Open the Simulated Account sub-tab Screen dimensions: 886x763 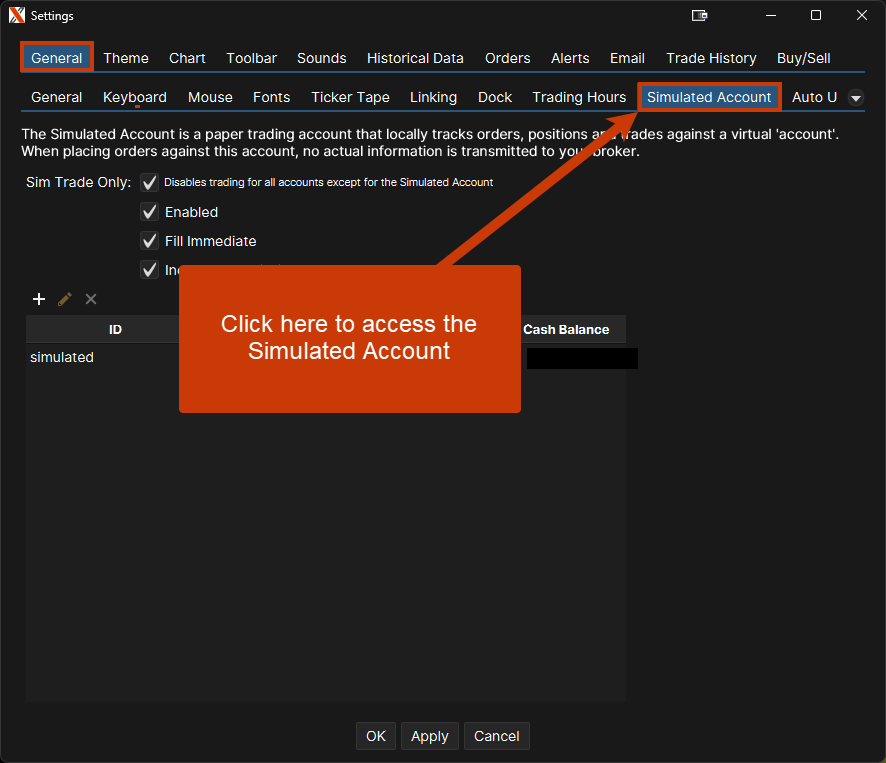709,97
